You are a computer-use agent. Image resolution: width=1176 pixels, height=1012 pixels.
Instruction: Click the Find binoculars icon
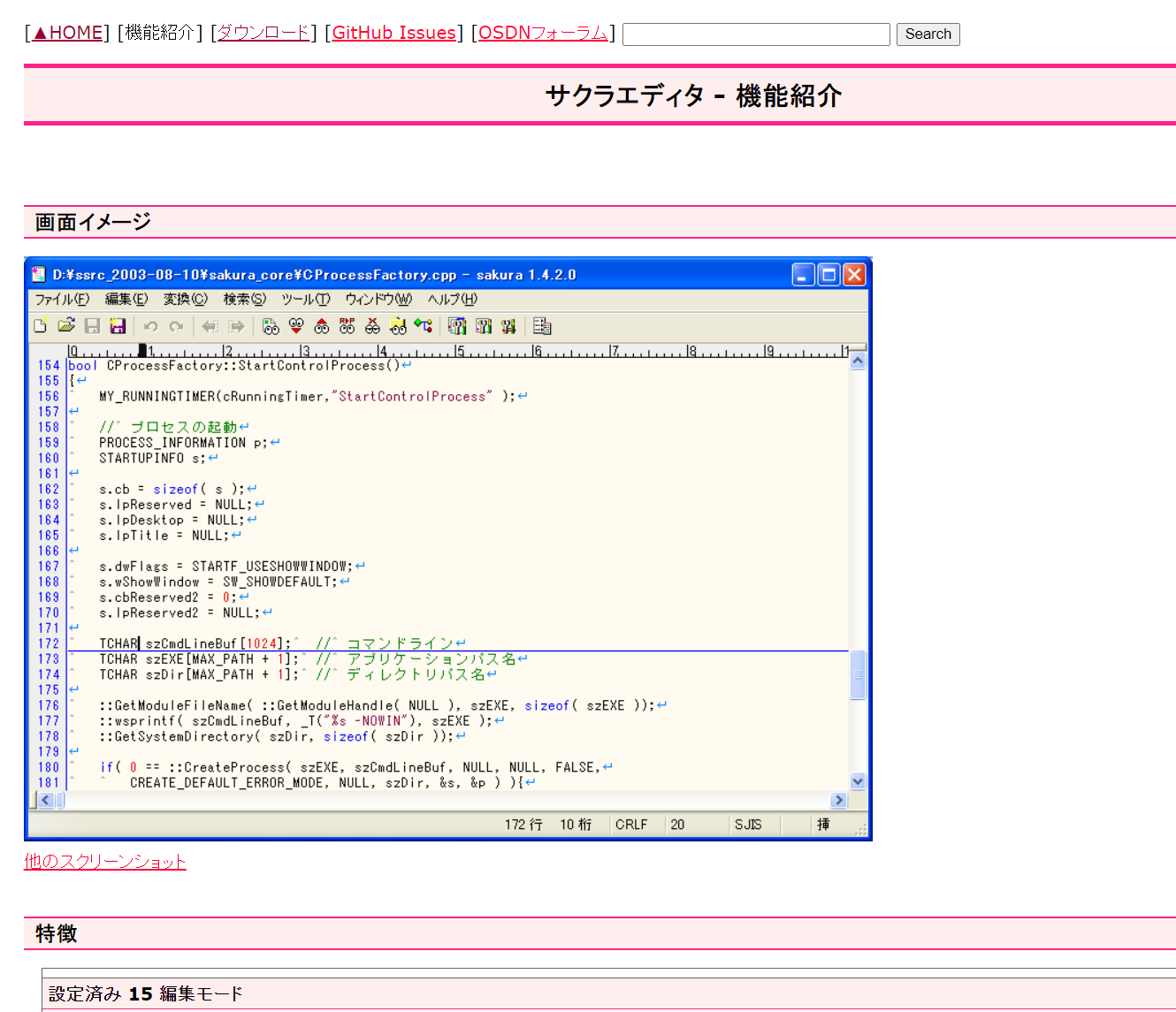pos(271,326)
